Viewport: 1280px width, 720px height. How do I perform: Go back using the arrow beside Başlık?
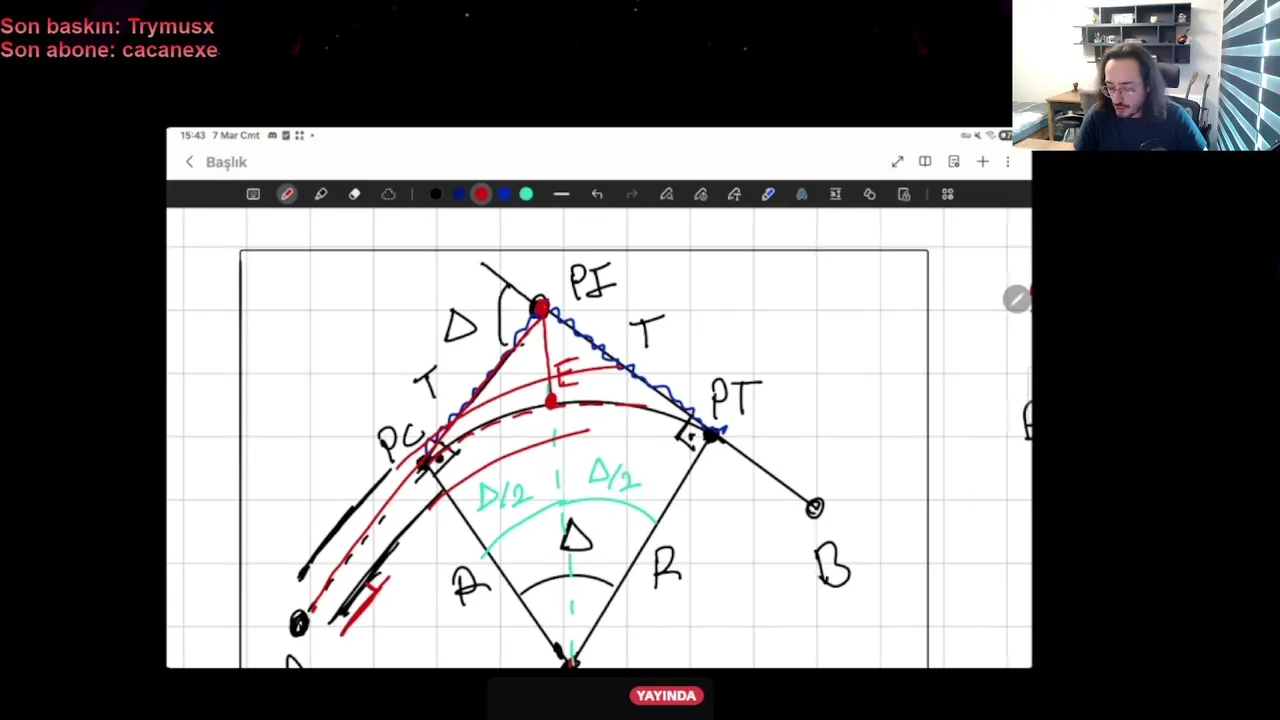tap(190, 162)
